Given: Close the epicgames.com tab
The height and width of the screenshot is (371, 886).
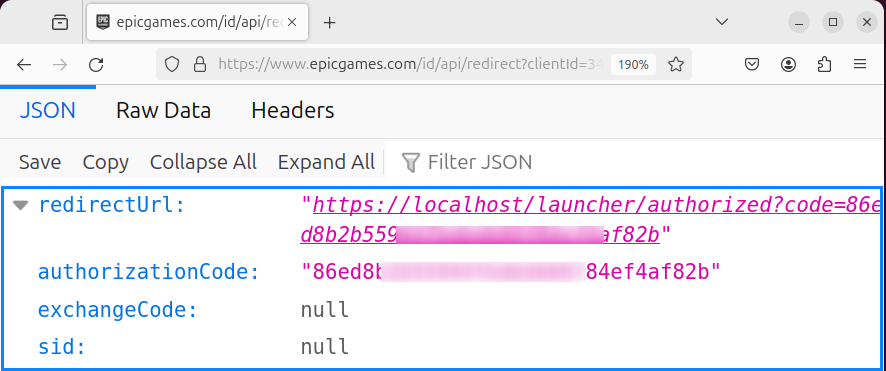Looking at the screenshot, I should click(x=292, y=23).
